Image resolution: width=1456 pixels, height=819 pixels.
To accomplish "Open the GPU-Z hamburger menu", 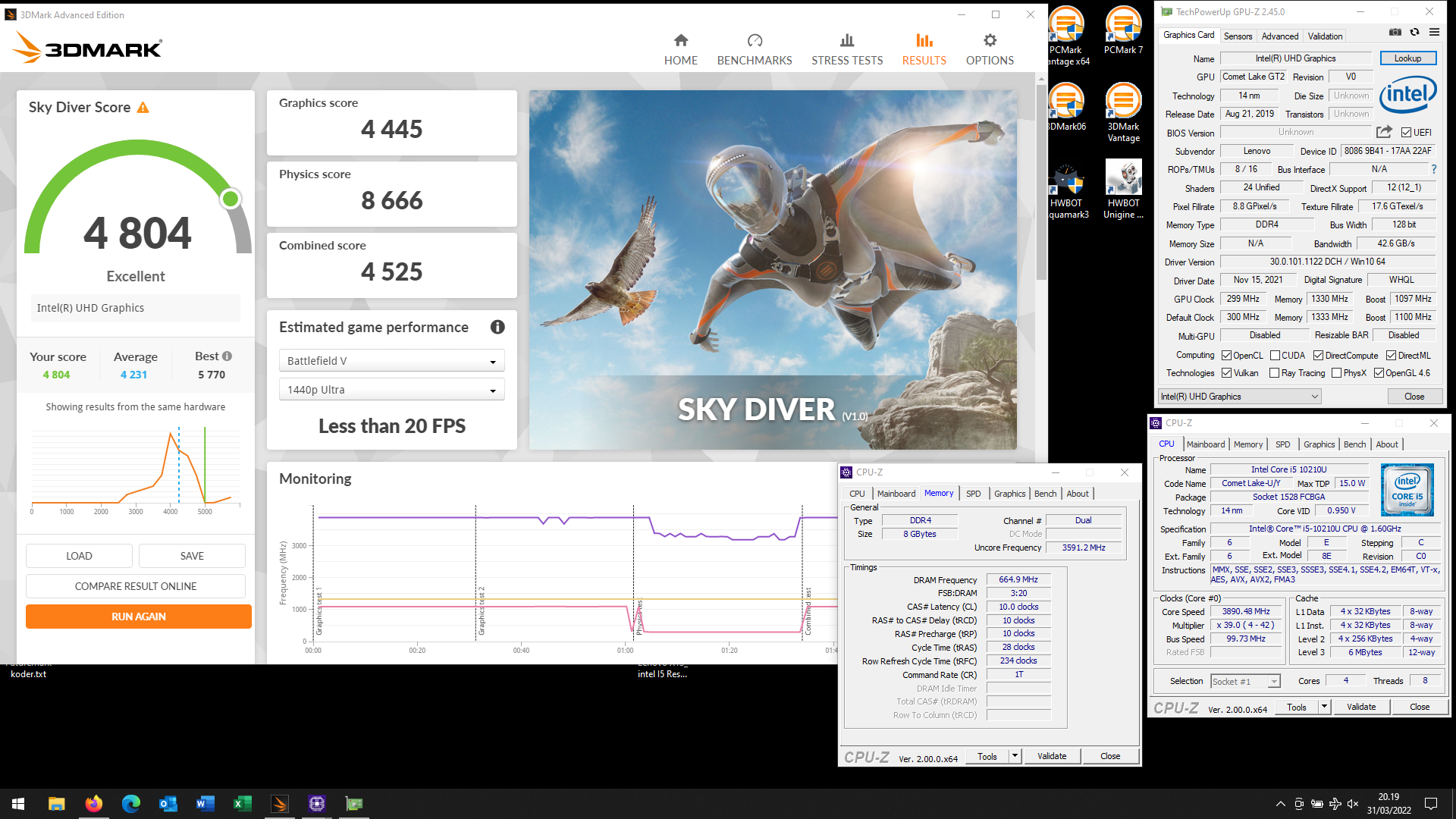I will (x=1434, y=33).
